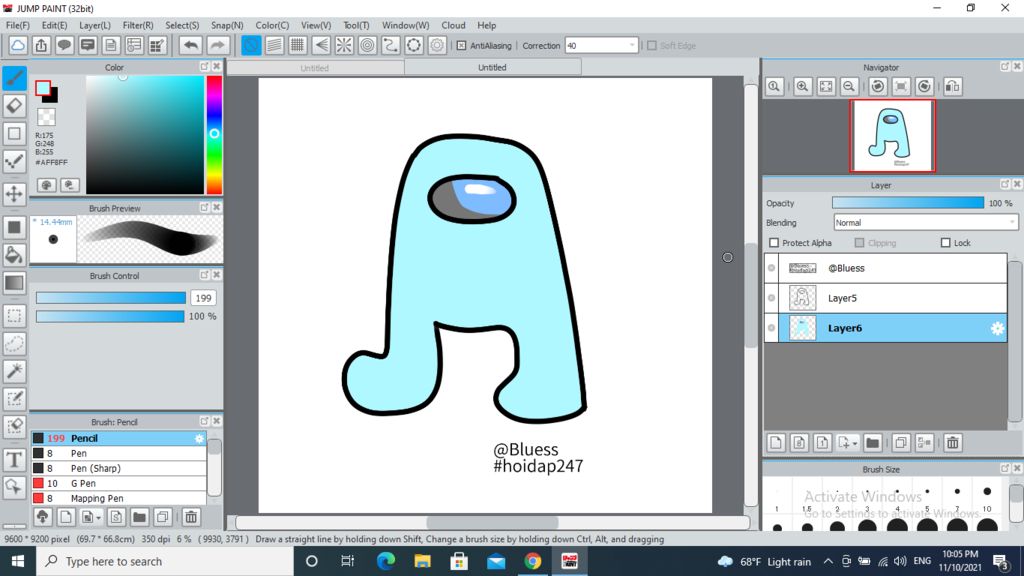This screenshot has width=1024, height=576.
Task: Open the Blending mode dropdown
Action: click(925, 223)
